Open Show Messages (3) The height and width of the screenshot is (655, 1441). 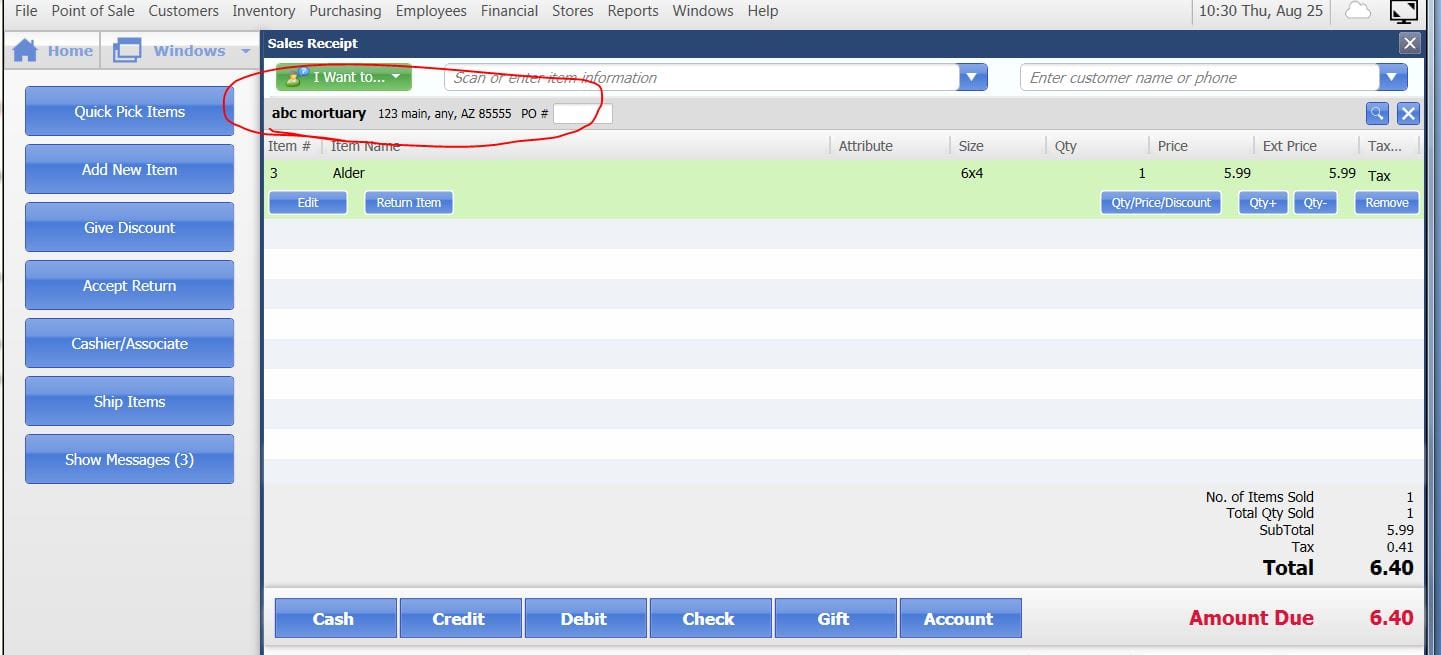pos(128,459)
